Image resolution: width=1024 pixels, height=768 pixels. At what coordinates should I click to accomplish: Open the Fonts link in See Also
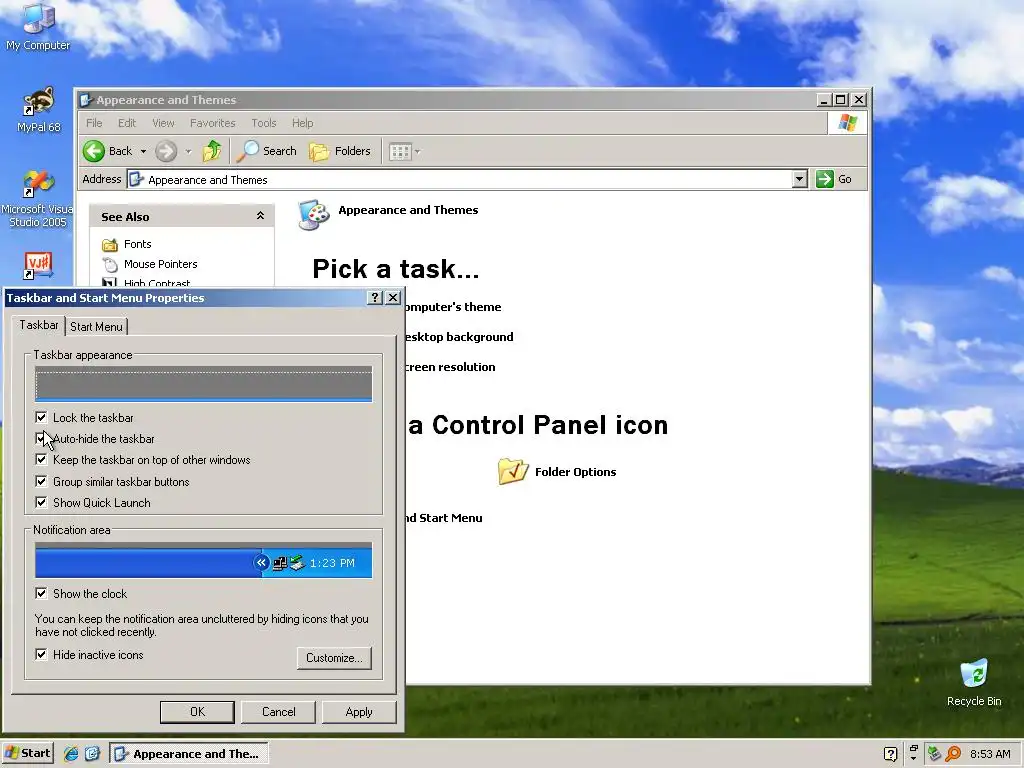[137, 244]
